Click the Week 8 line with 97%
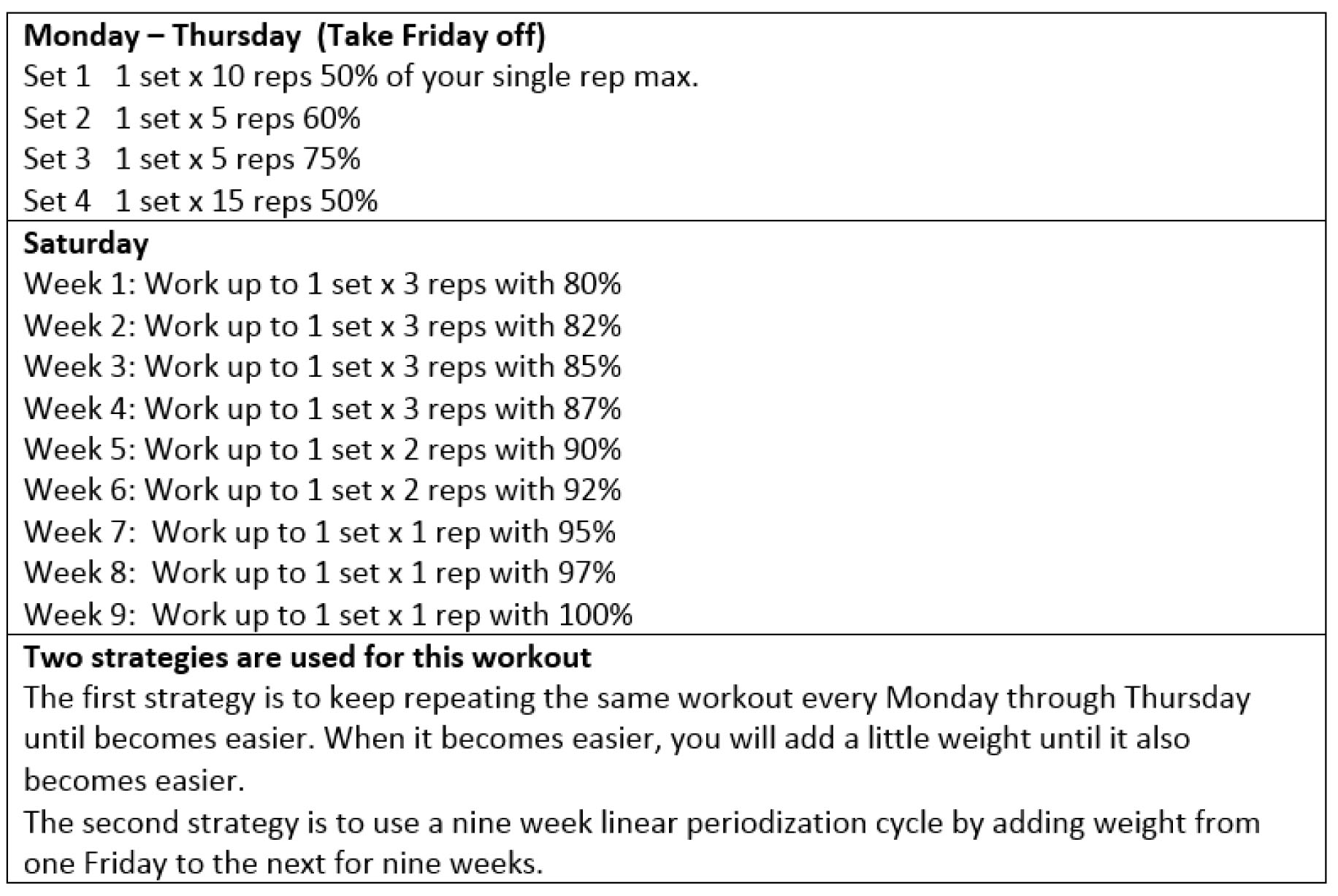 tap(319, 573)
